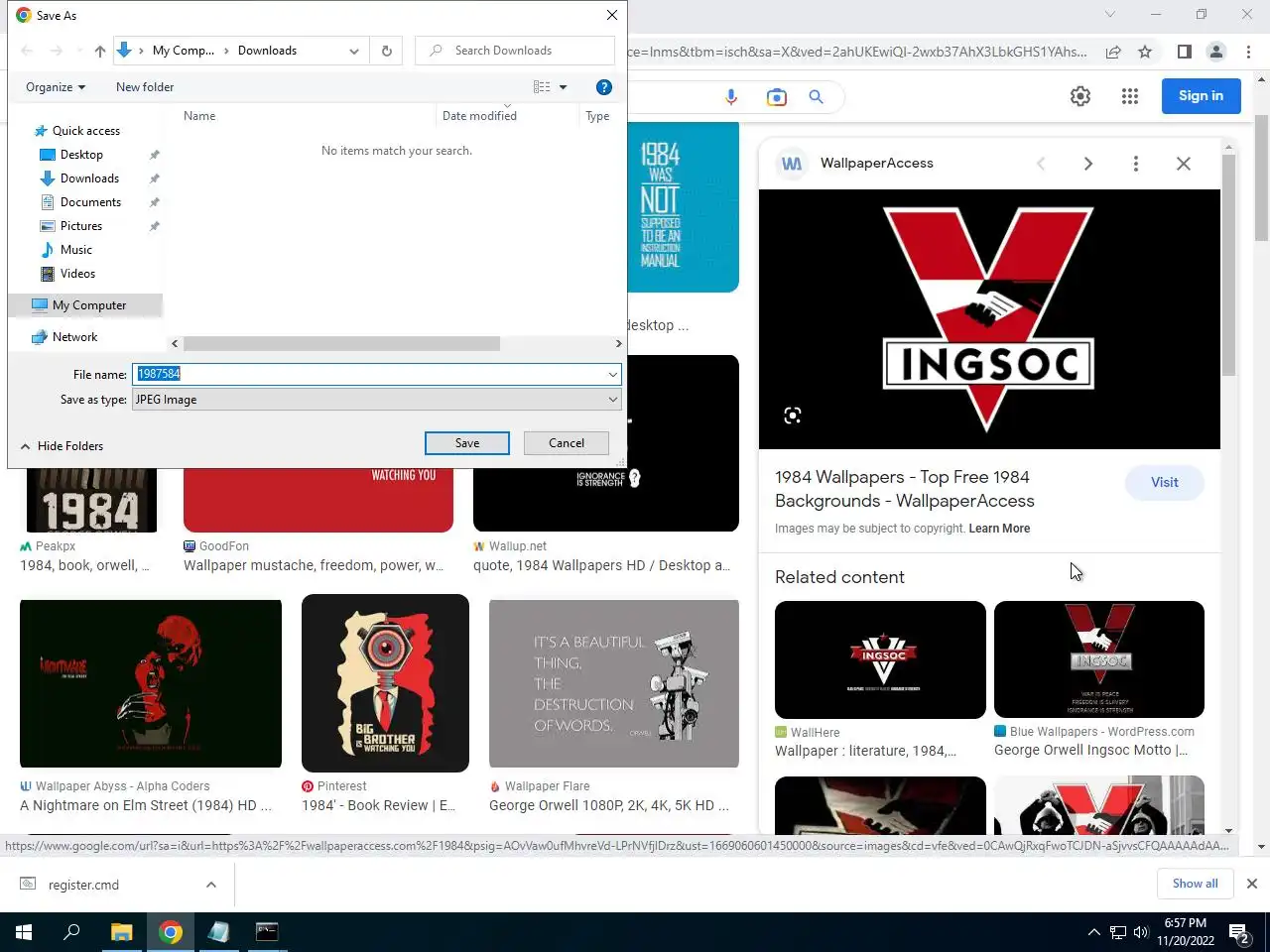Go back in Save As dialog
The width and height of the screenshot is (1270, 952).
click(x=27, y=51)
